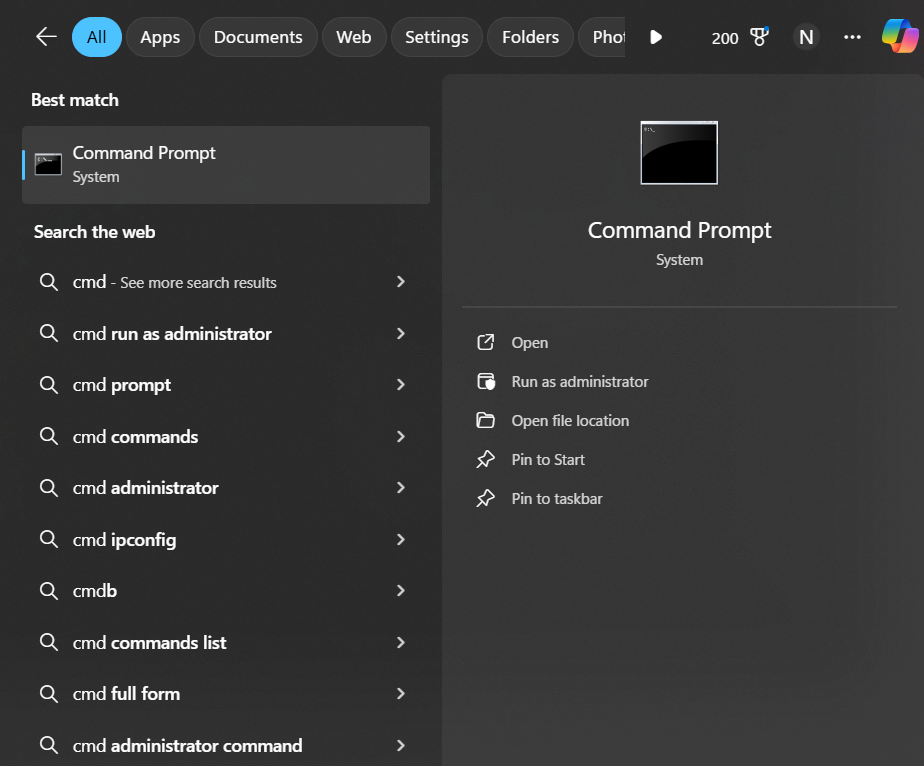Open Command Prompt via Open action
Image resolution: width=924 pixels, height=766 pixels.
click(x=530, y=342)
